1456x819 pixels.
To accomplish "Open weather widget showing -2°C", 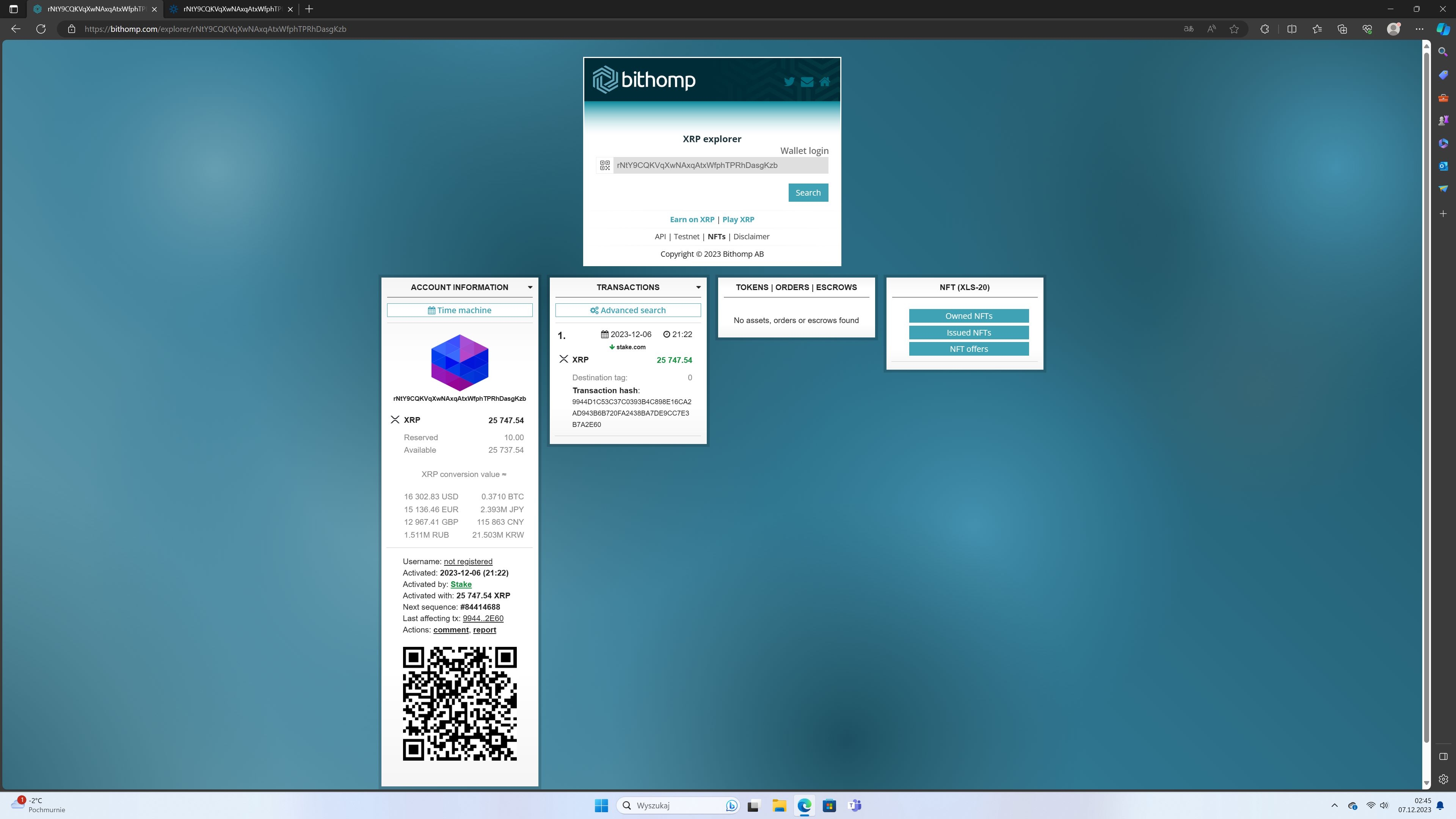I will (x=38, y=805).
